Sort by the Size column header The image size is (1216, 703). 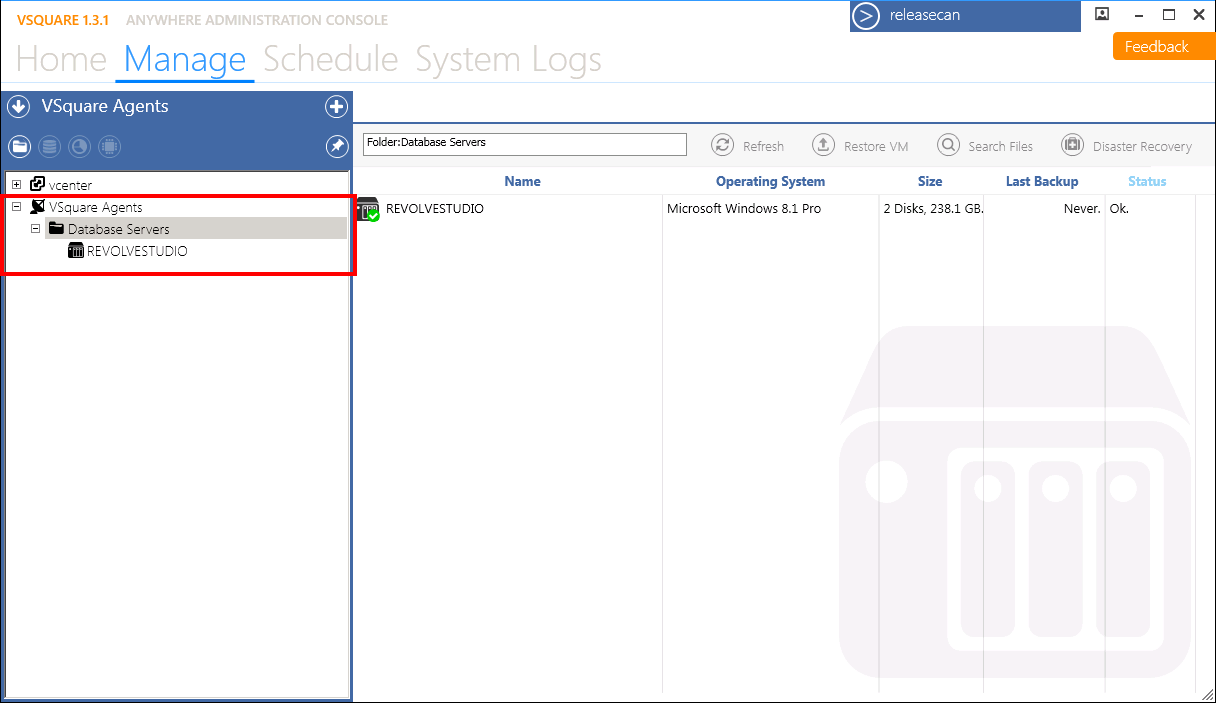[930, 181]
